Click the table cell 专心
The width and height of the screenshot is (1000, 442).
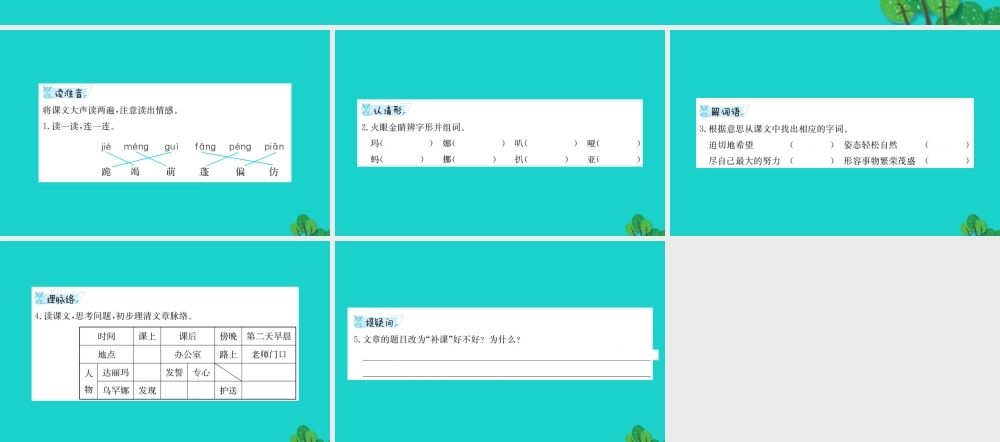(201, 372)
